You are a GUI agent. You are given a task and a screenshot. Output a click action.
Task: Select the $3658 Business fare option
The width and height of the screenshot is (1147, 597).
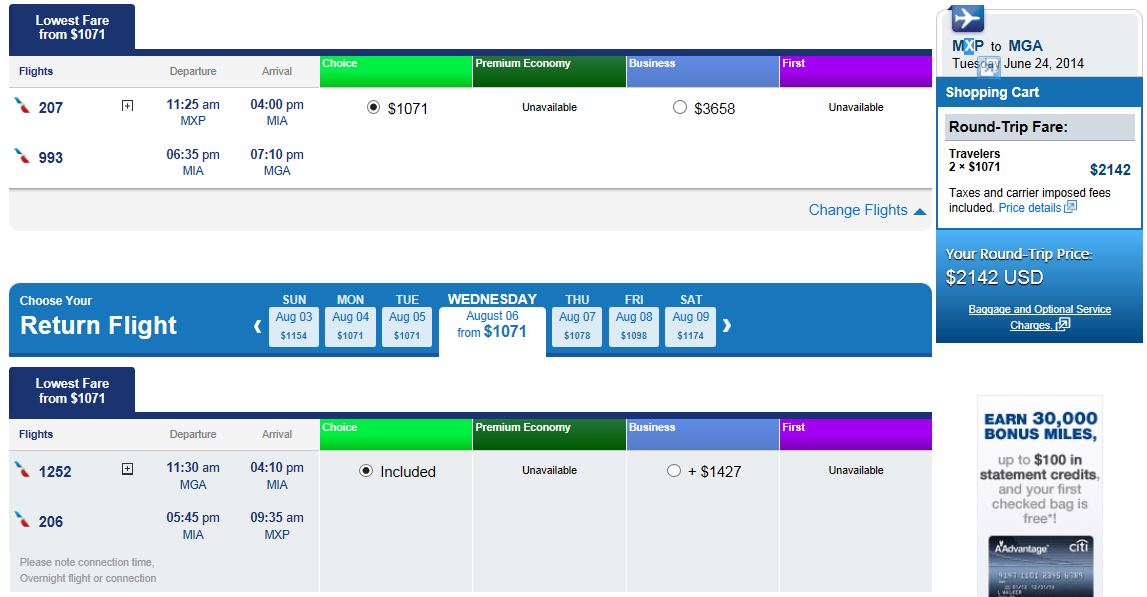click(x=680, y=108)
